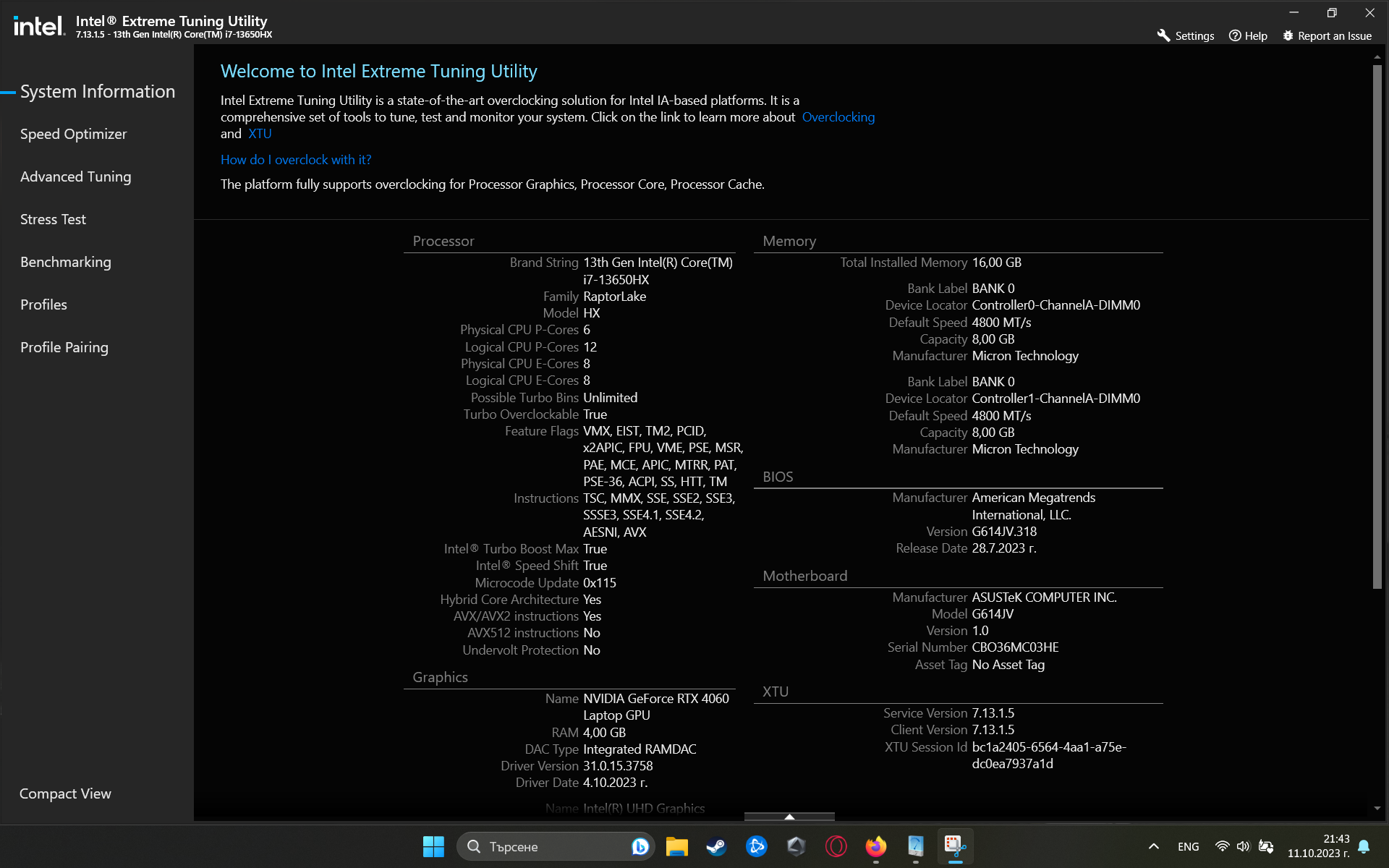This screenshot has height=868, width=1389.
Task: Click the Windows Start button
Action: [433, 846]
